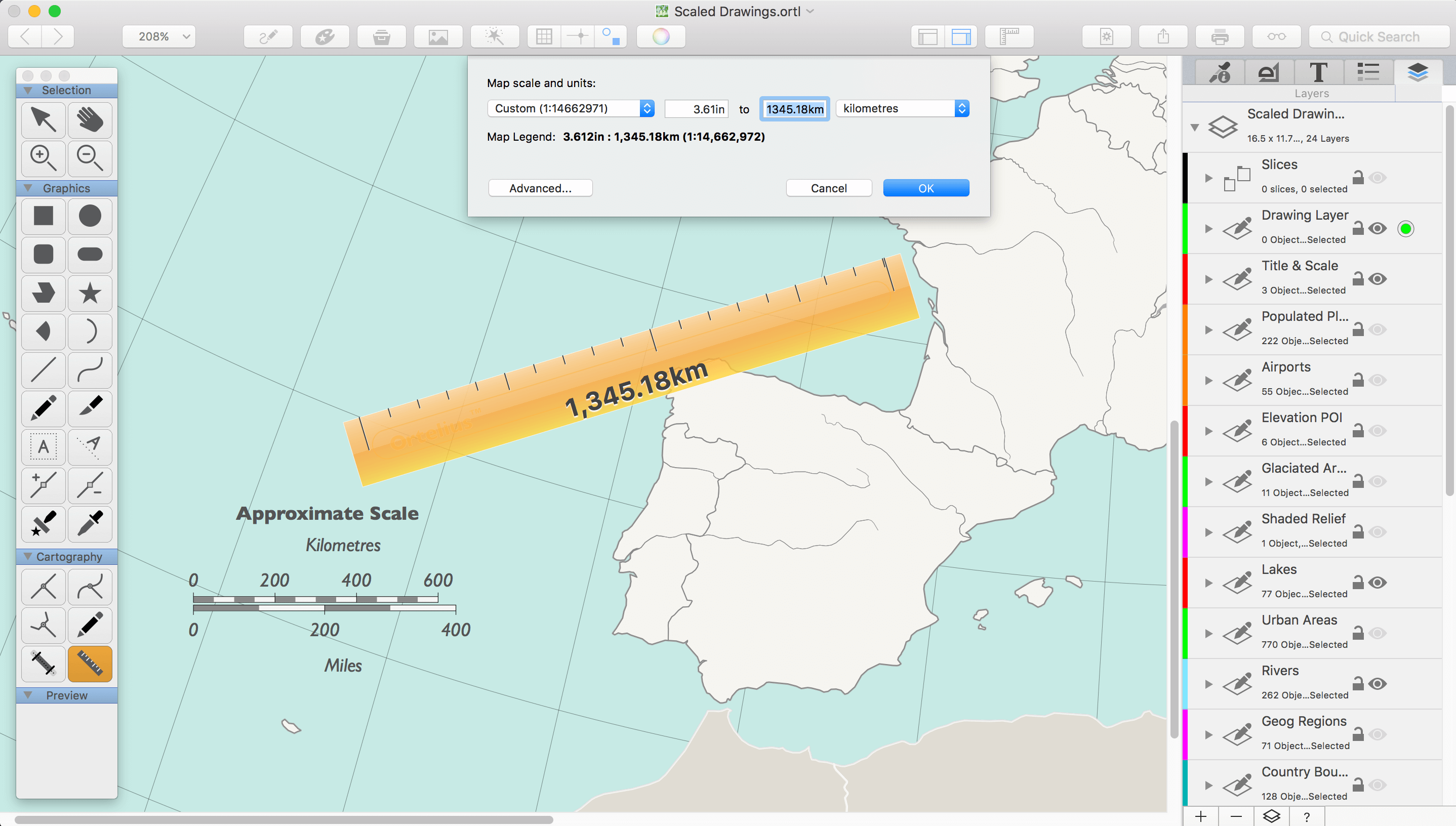Collapse the Selection tools section
This screenshot has height=826, width=1456.
28,90
